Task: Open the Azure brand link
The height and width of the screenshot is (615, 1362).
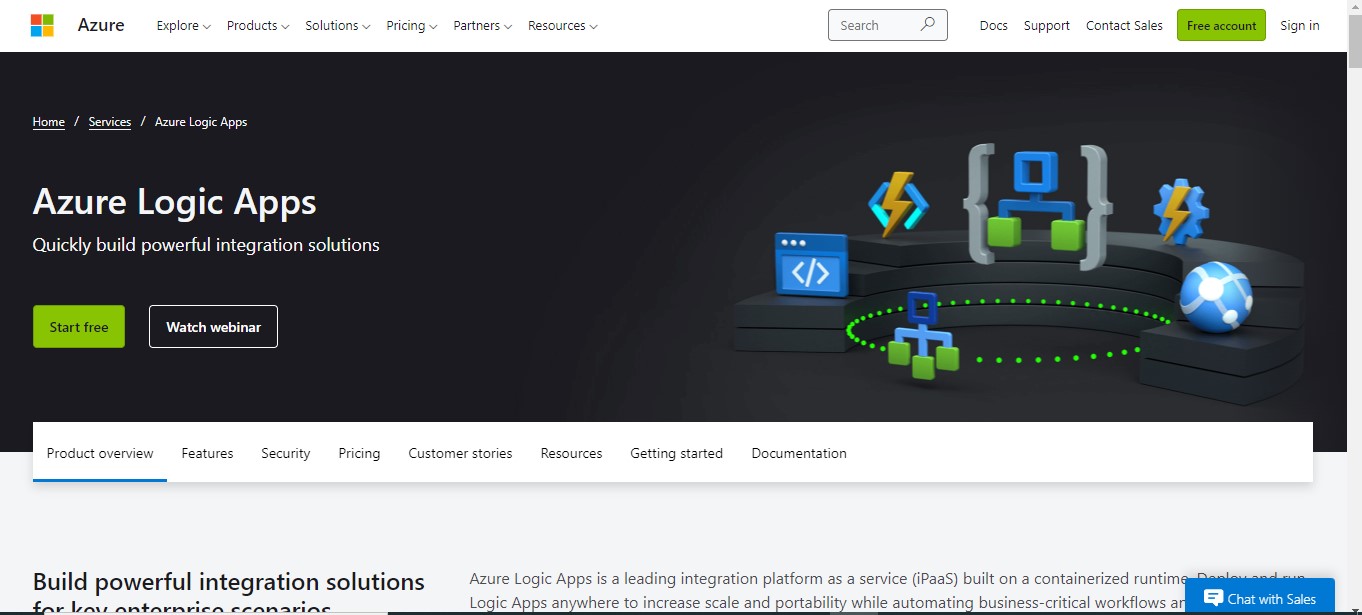Action: coord(101,25)
